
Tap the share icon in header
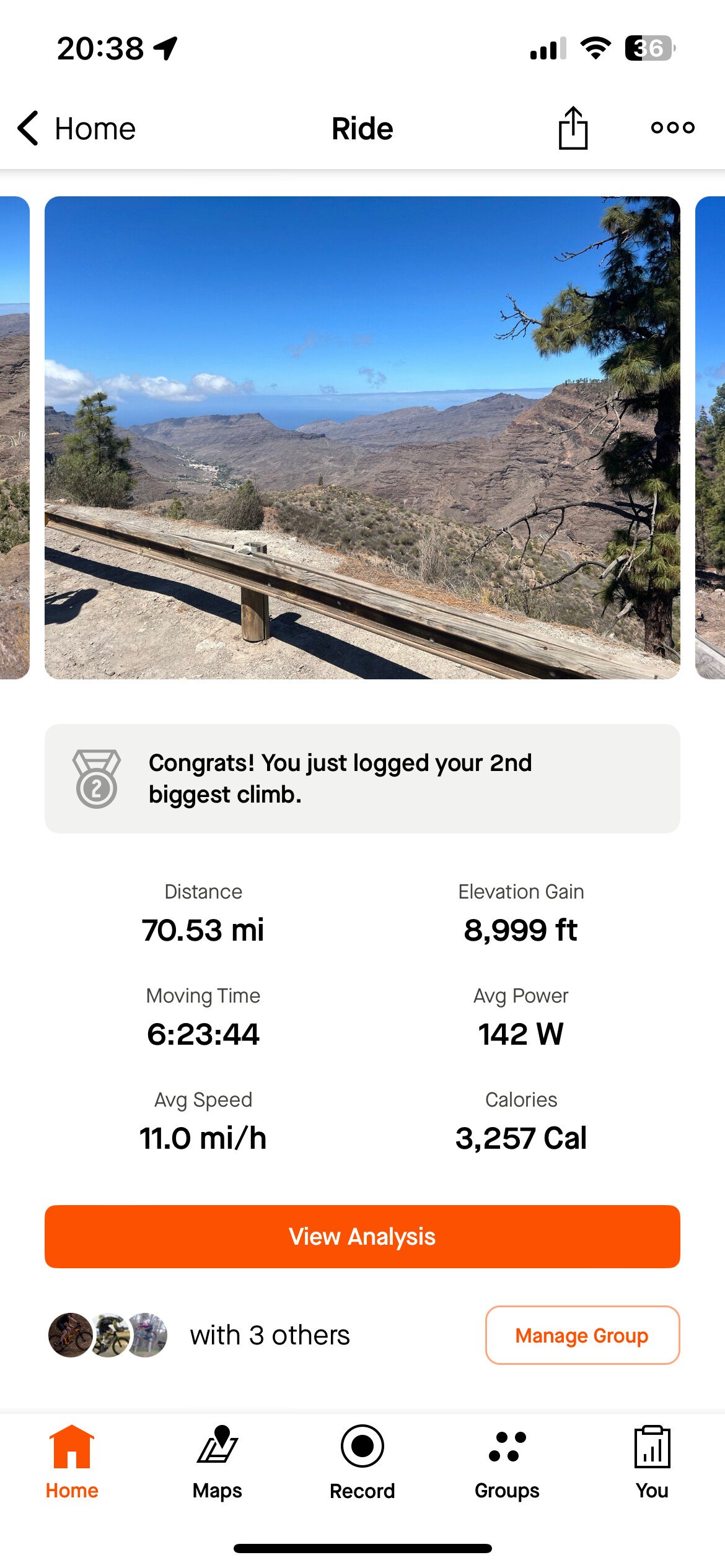point(573,128)
